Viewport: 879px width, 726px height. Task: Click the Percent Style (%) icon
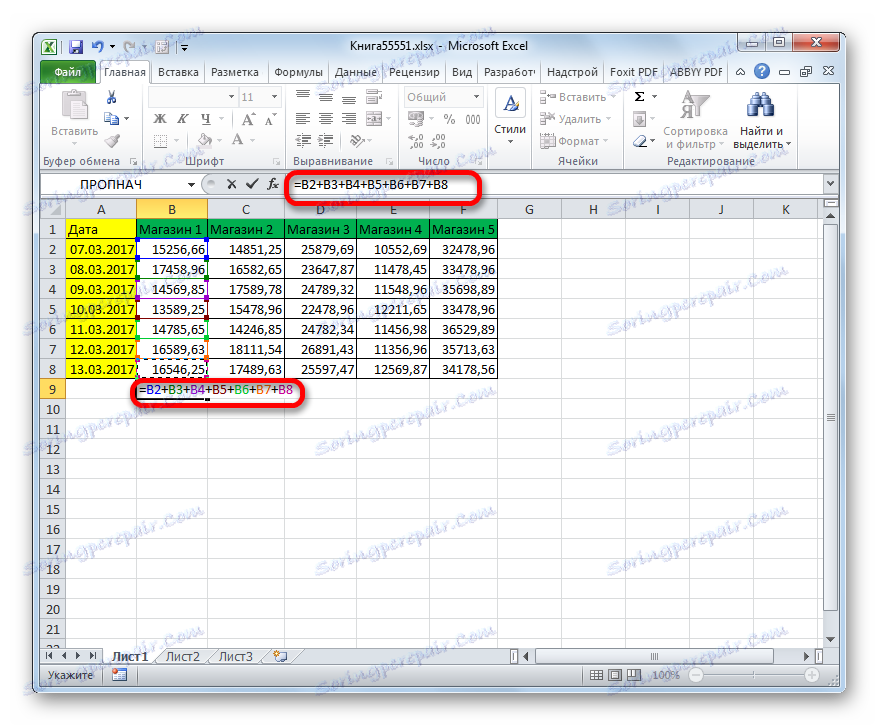[x=450, y=119]
